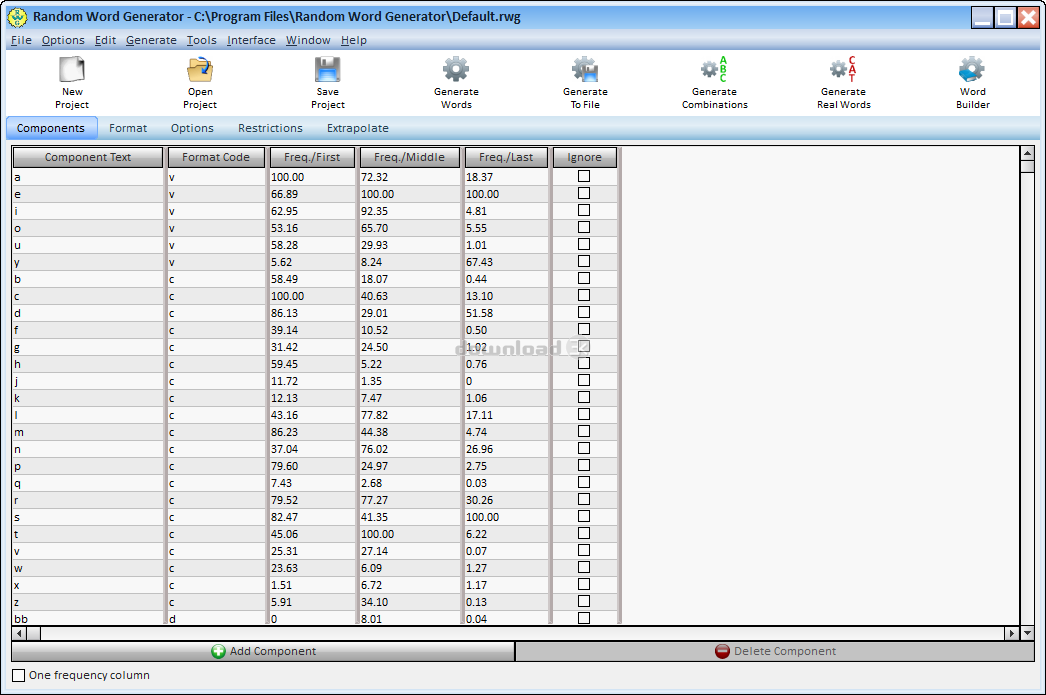The width and height of the screenshot is (1046, 695).
Task: Click the Freq./Middle value 1.35 for j
Action: pyautogui.click(x=409, y=381)
